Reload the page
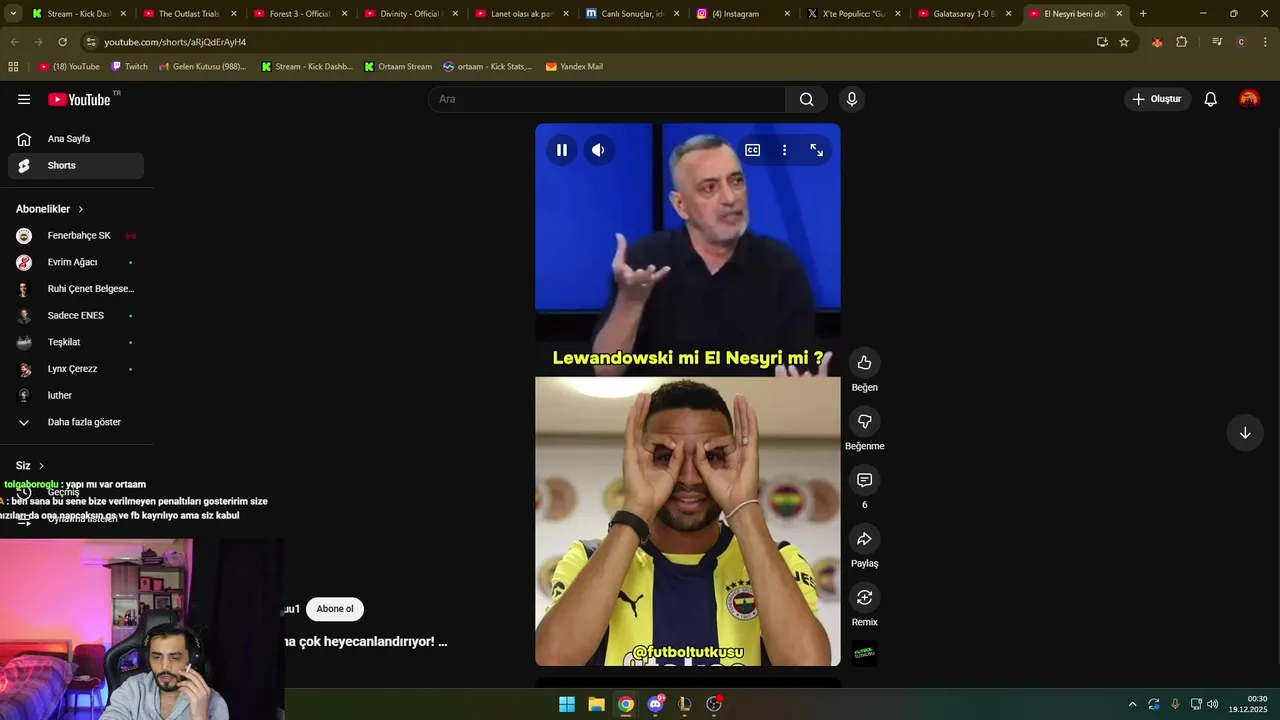Viewport: 1280px width, 720px height. pyautogui.click(x=62, y=42)
